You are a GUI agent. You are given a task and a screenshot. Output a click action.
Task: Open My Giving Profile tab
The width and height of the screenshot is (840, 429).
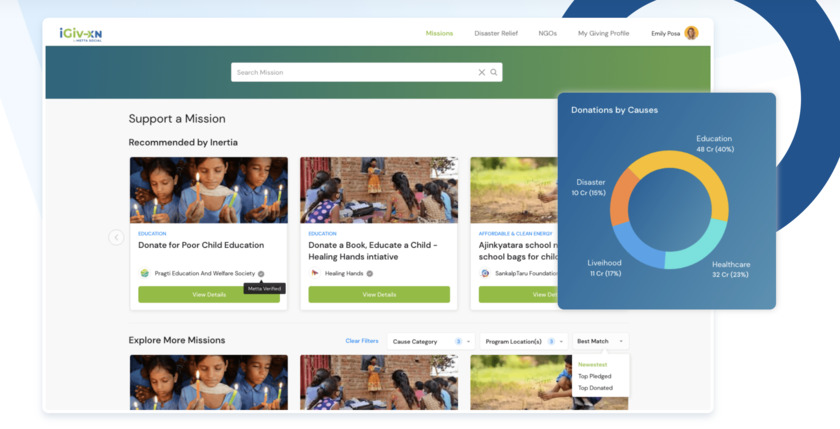point(603,33)
